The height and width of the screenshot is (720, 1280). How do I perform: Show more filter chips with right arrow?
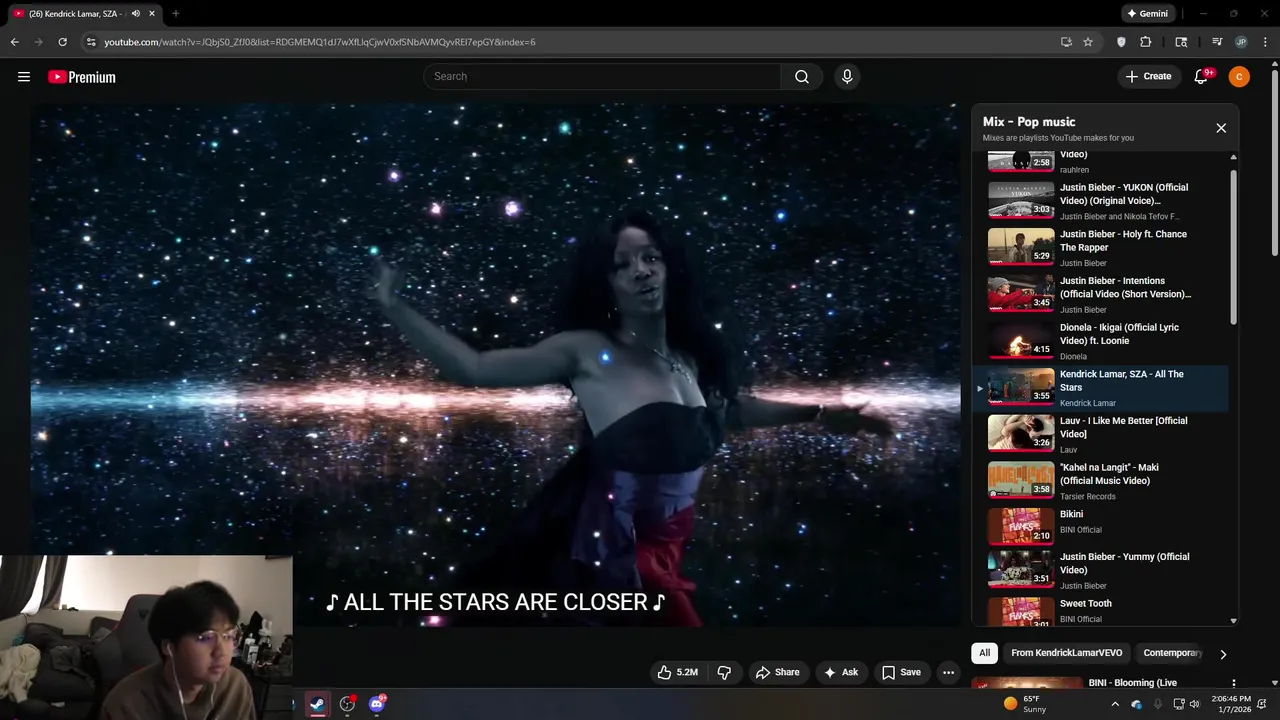(1222, 654)
